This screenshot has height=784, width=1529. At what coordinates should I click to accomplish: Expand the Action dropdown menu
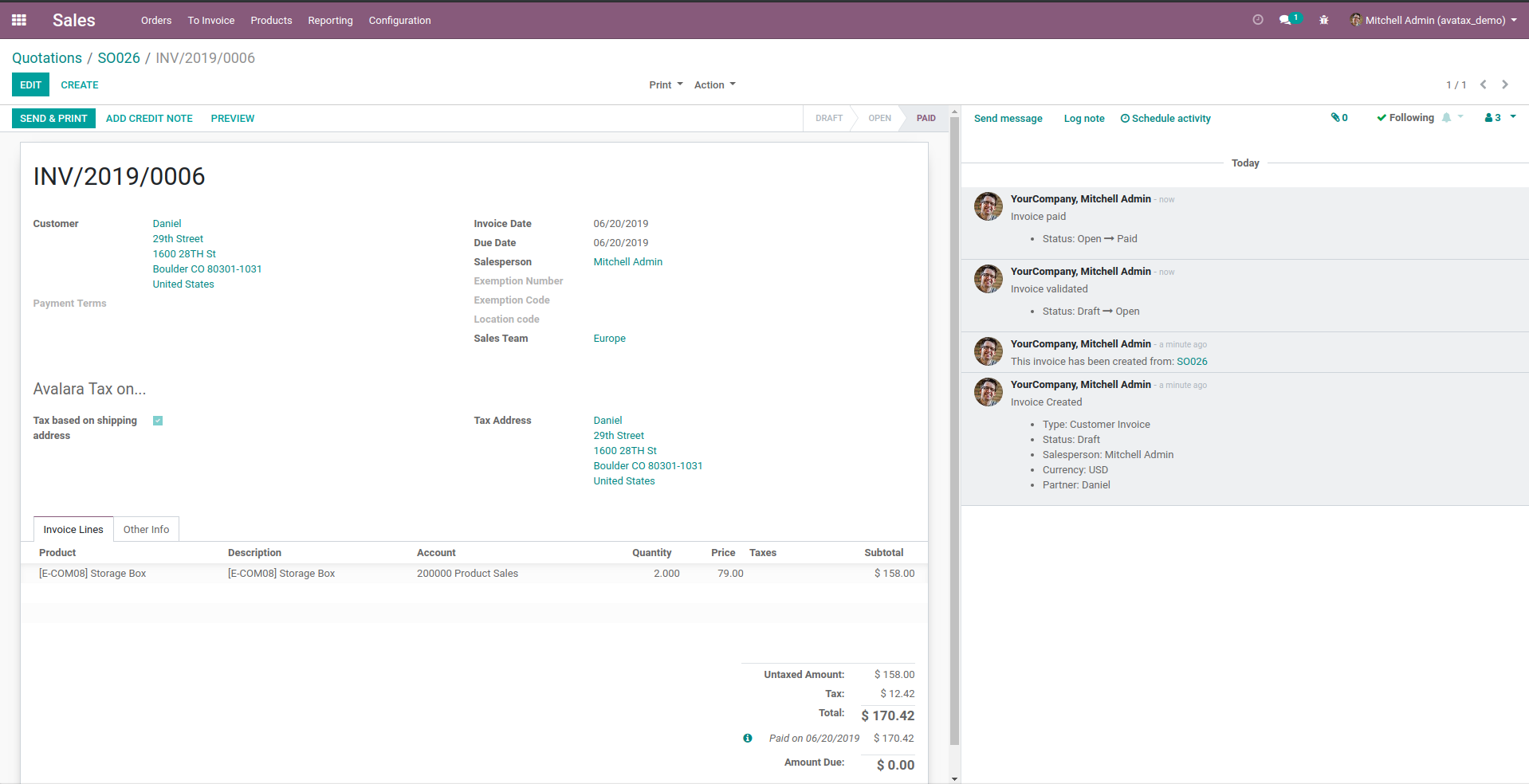click(714, 85)
